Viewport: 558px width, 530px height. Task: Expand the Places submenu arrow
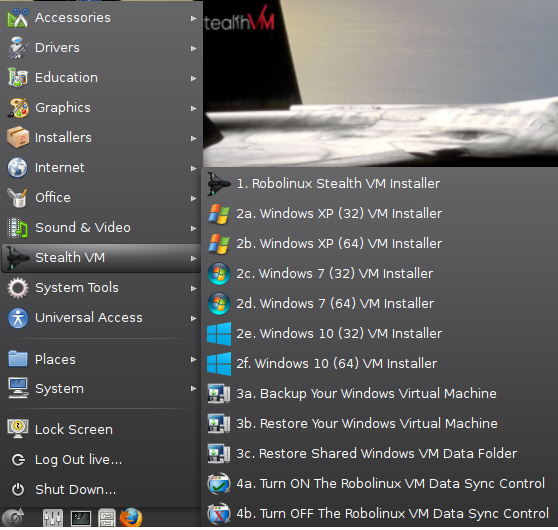193,360
